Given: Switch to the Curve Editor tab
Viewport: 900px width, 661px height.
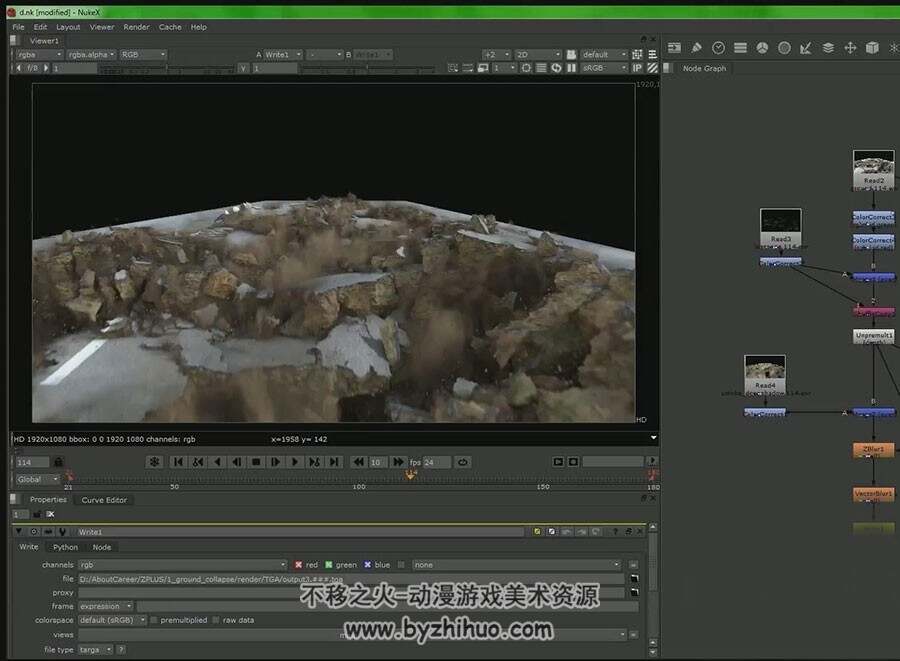Looking at the screenshot, I should pyautogui.click(x=104, y=500).
